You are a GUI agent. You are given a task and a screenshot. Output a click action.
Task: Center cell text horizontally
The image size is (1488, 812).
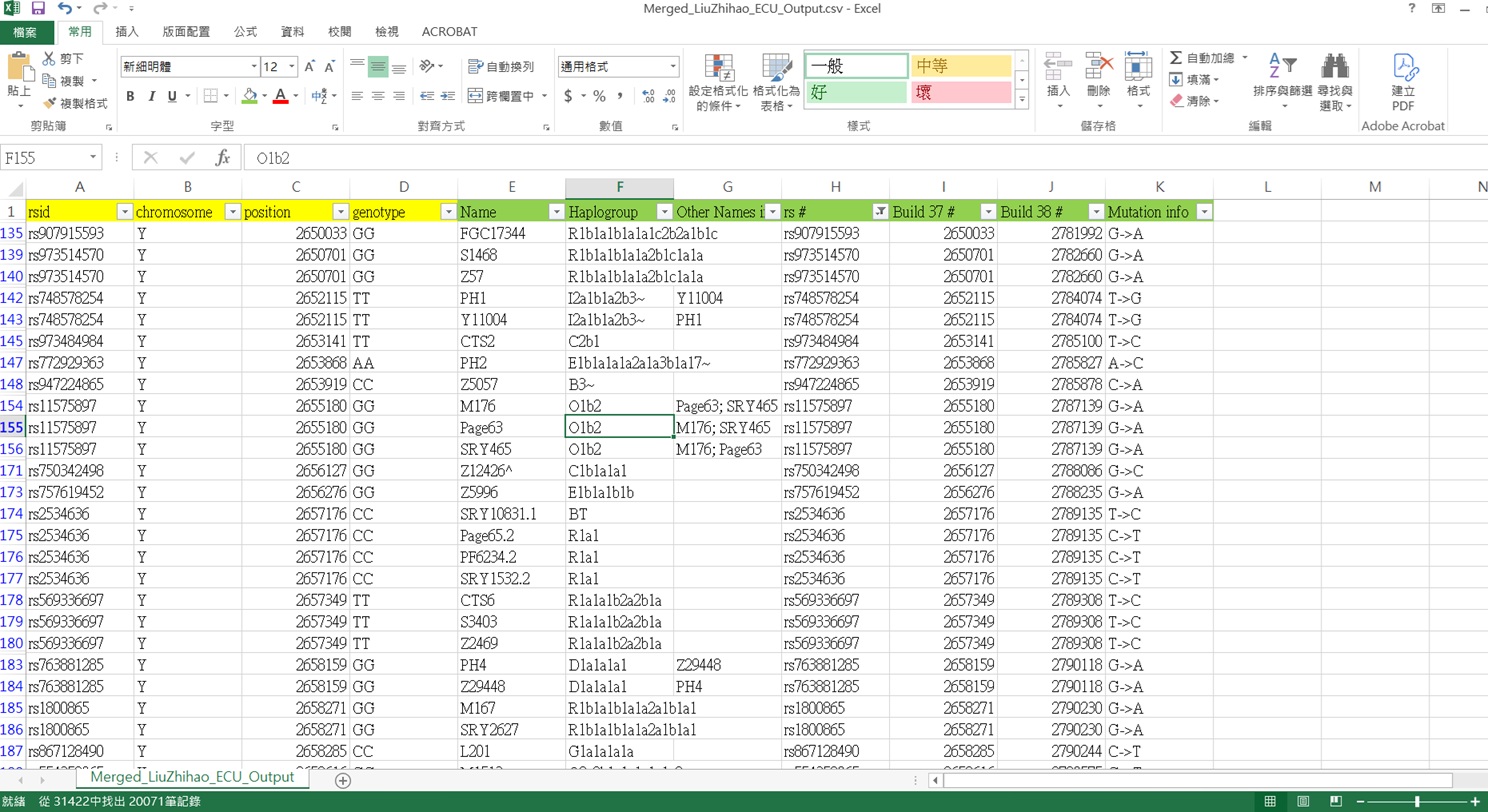coord(378,97)
